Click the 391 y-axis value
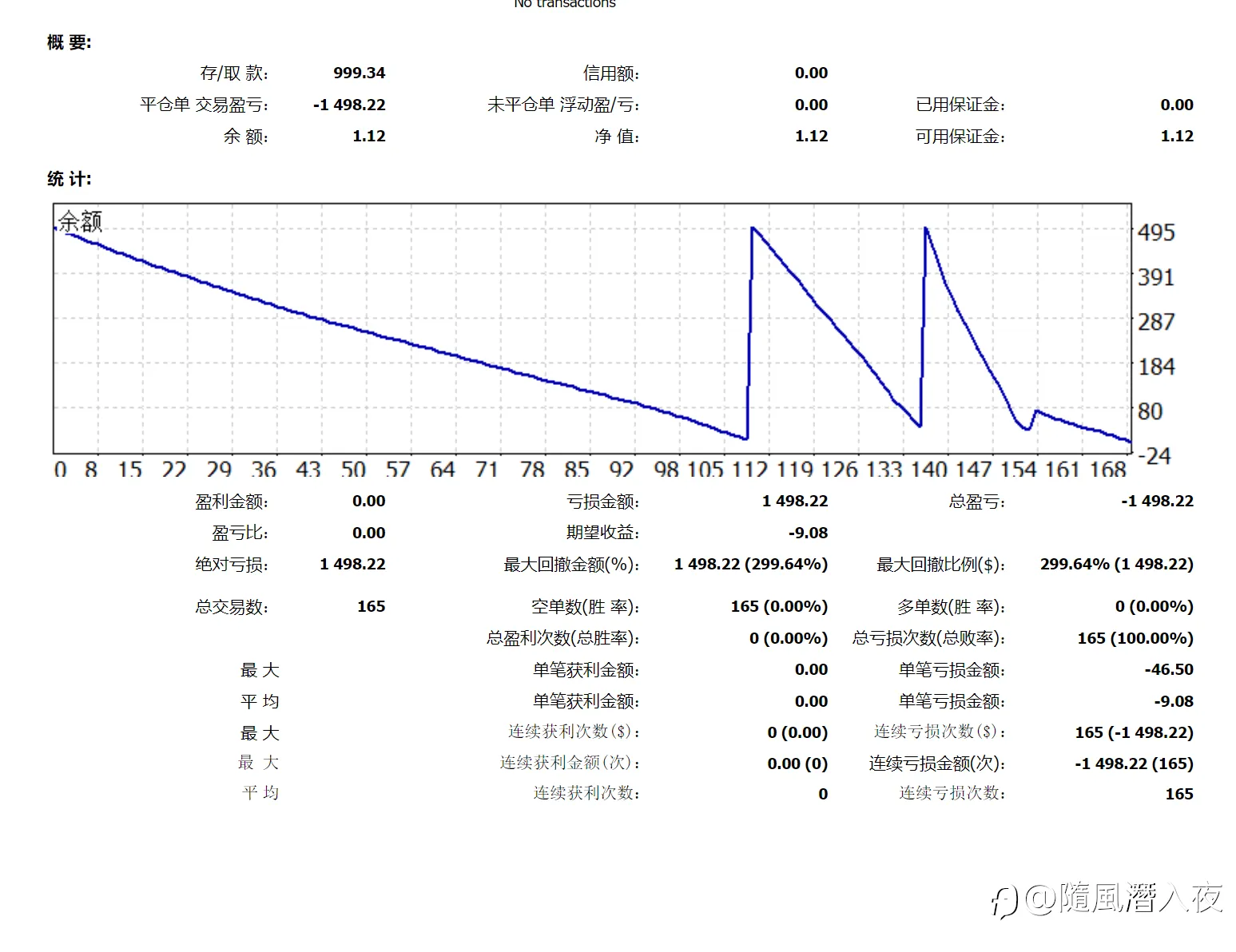 point(1156,277)
